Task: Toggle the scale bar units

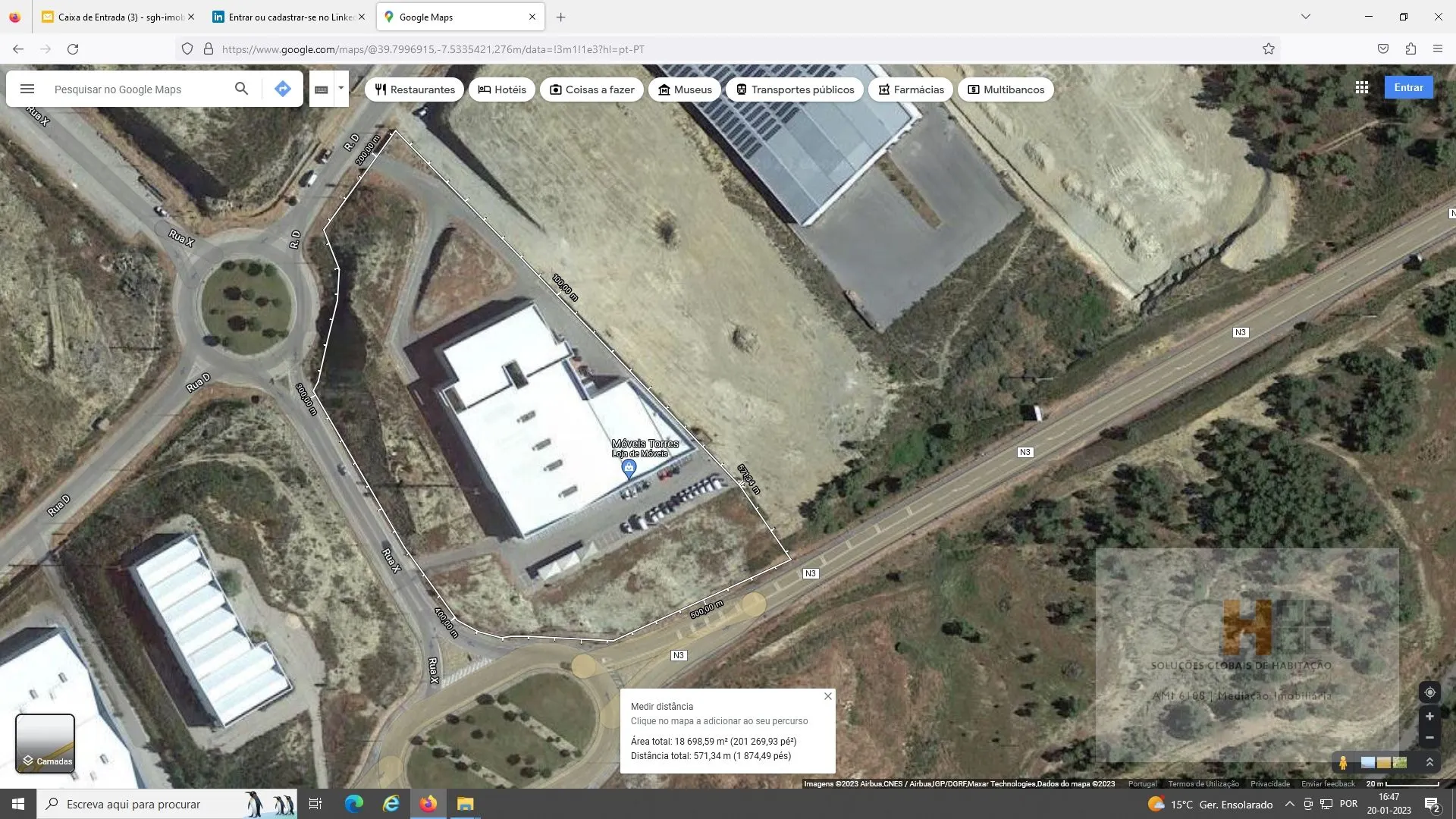Action: pos(1402,784)
